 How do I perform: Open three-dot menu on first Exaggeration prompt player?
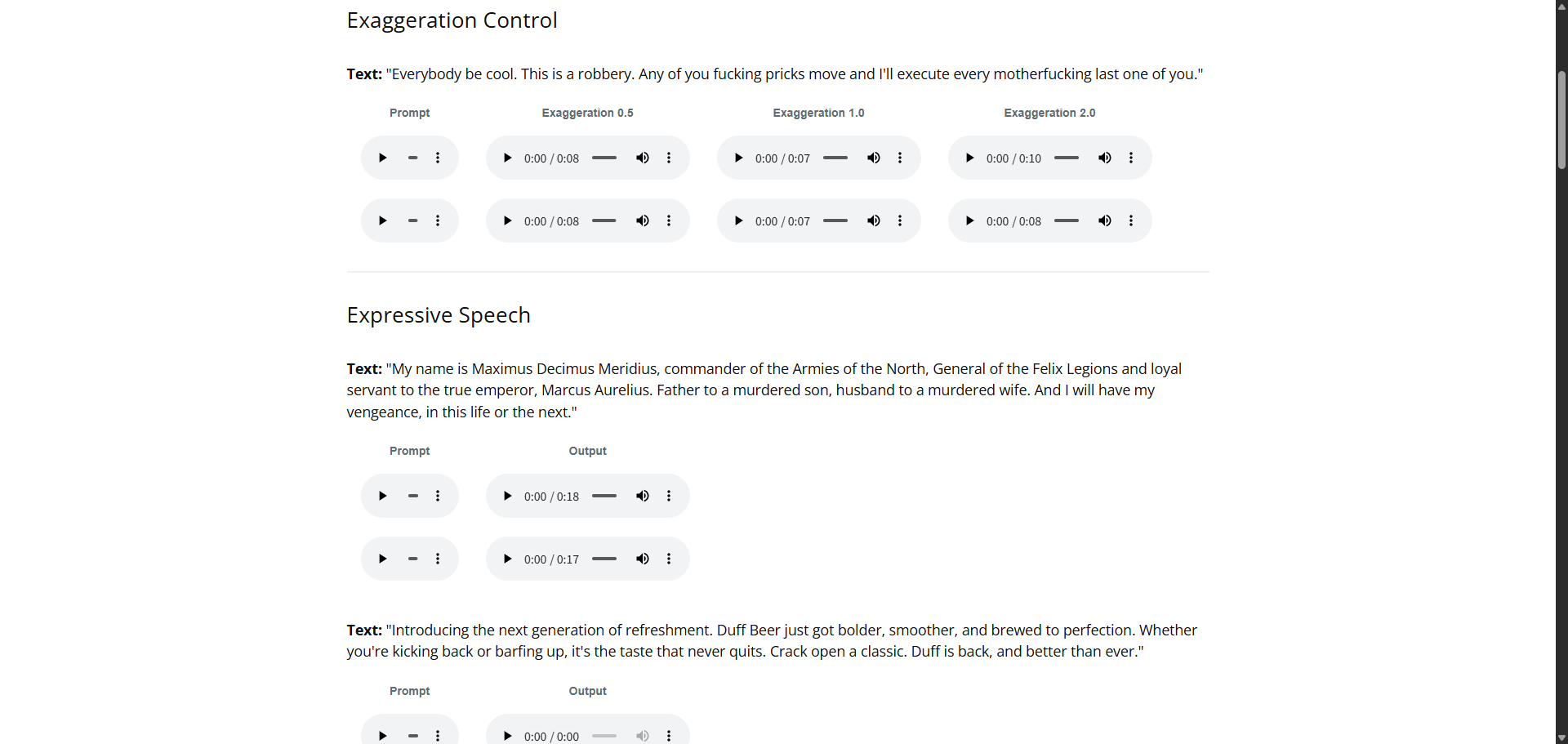coord(438,158)
